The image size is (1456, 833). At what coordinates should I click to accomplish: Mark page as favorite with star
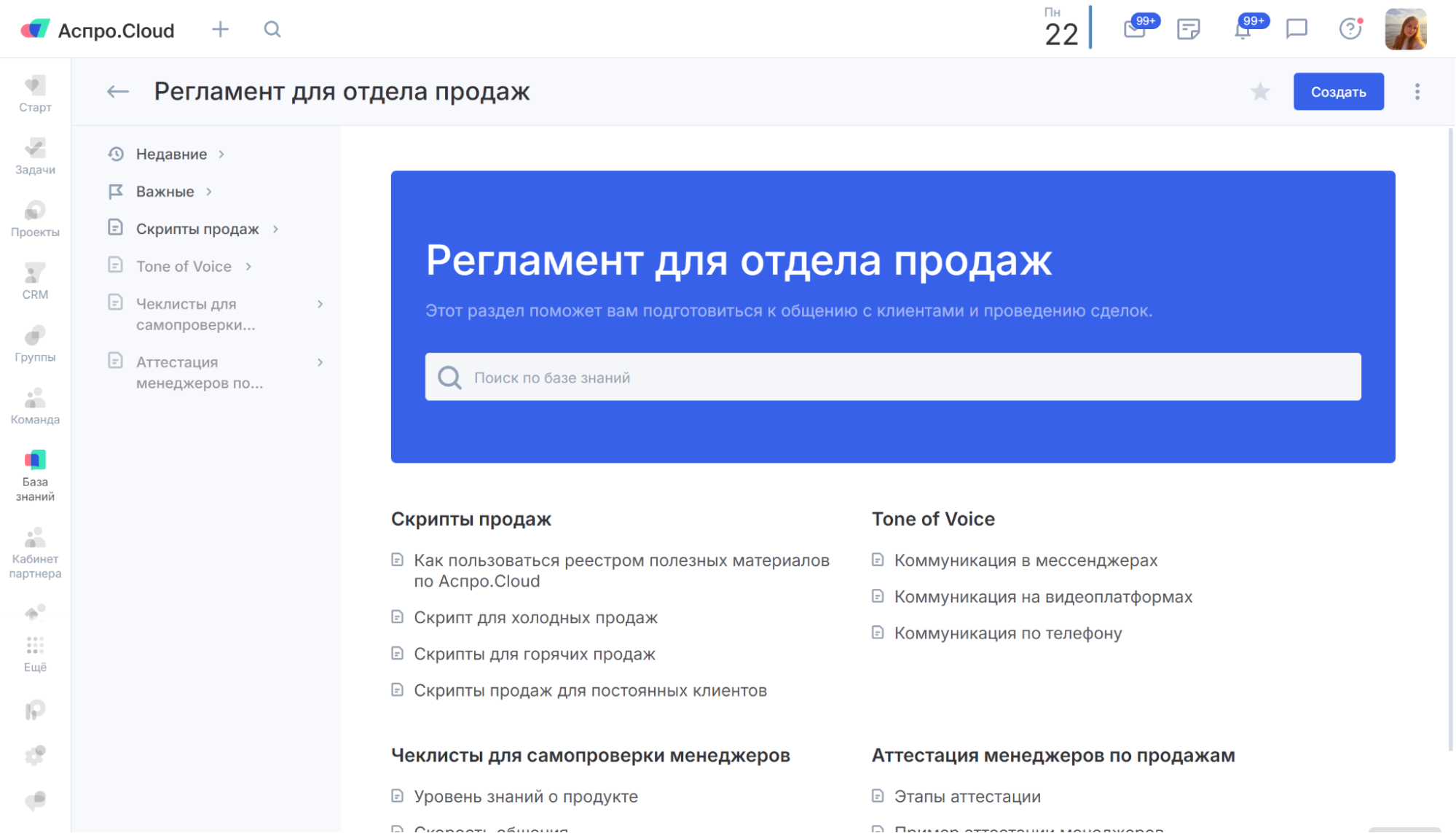[1260, 92]
